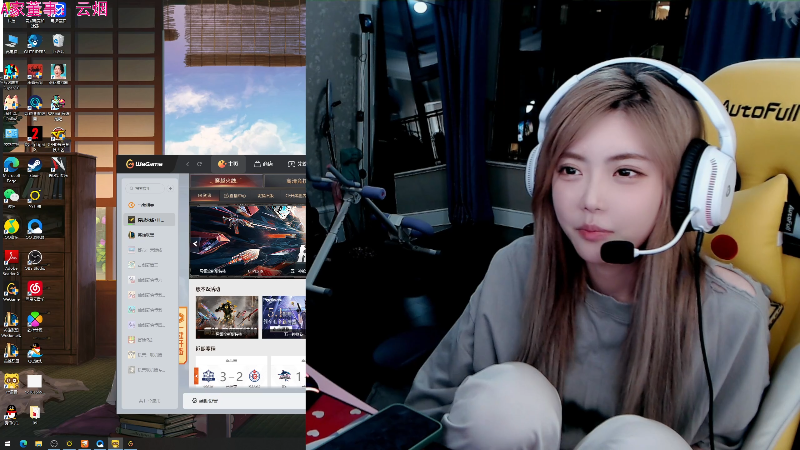Viewport: 800px width, 450px height.
Task: Open the blue Q cloud desktop icon
Action: (34, 229)
